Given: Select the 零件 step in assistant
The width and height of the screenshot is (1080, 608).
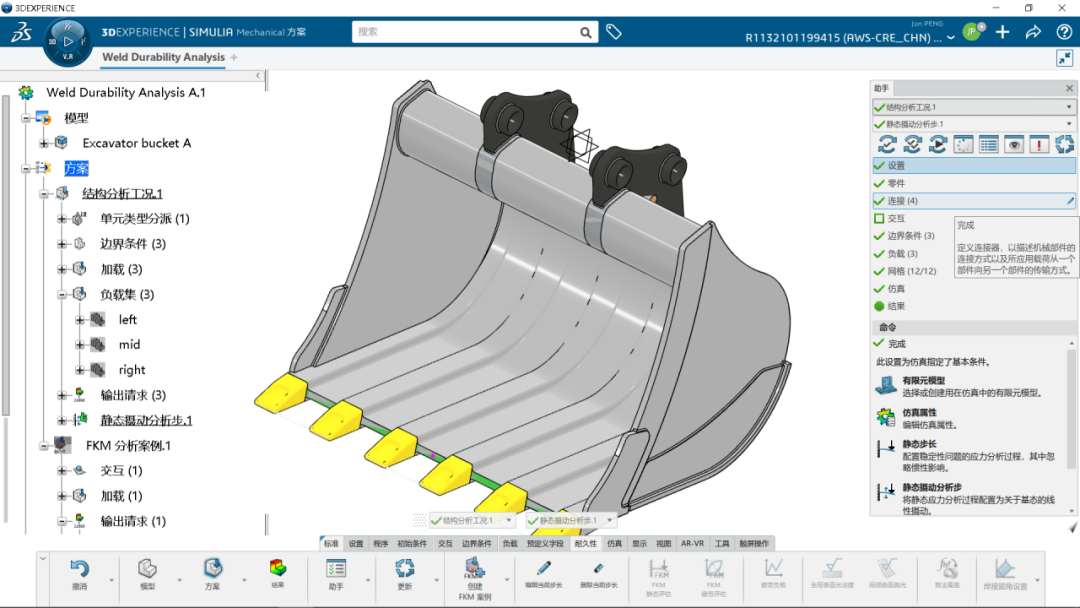Looking at the screenshot, I should (x=896, y=183).
